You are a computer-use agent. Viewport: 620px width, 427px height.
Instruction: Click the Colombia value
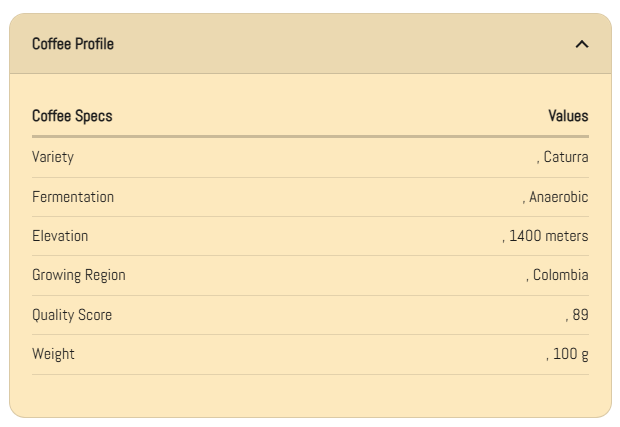[560, 275]
